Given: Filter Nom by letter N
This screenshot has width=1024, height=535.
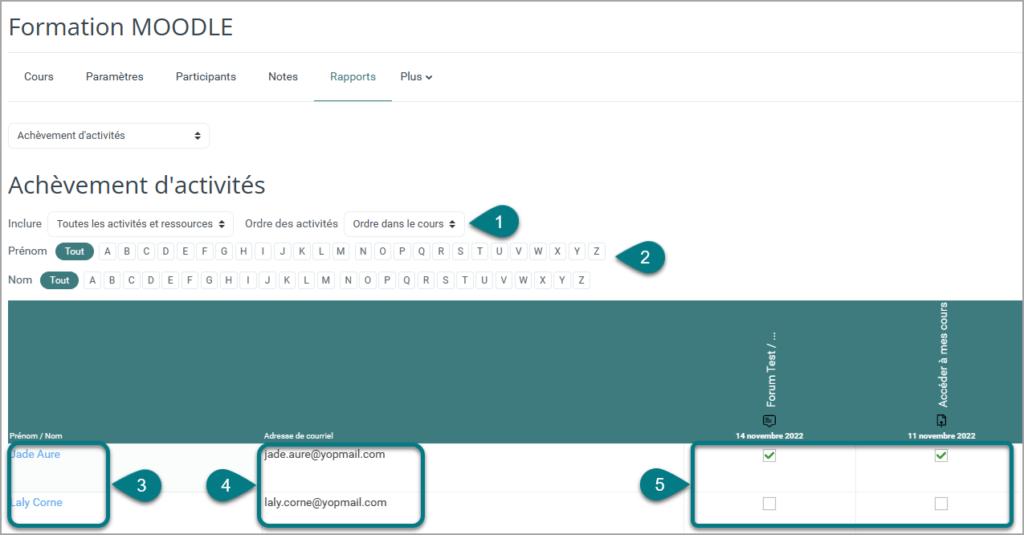Looking at the screenshot, I should 348,280.
